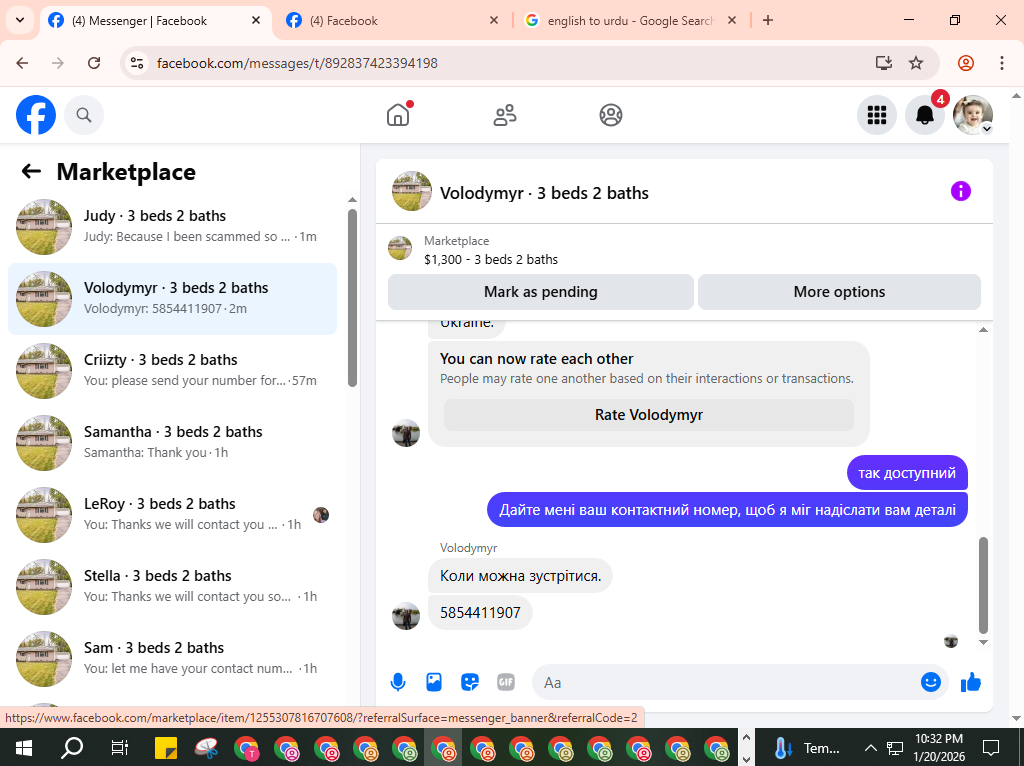Open More options button
This screenshot has width=1024, height=766.
click(839, 292)
